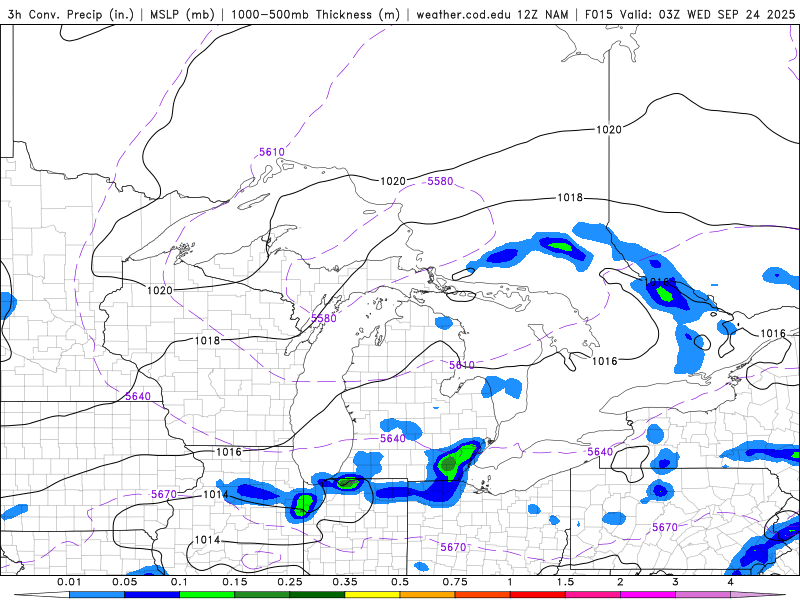Image resolution: width=800 pixels, height=600 pixels.
Task: Click the 'weather.cod.edu' source text
Action: pyautogui.click(x=464, y=14)
